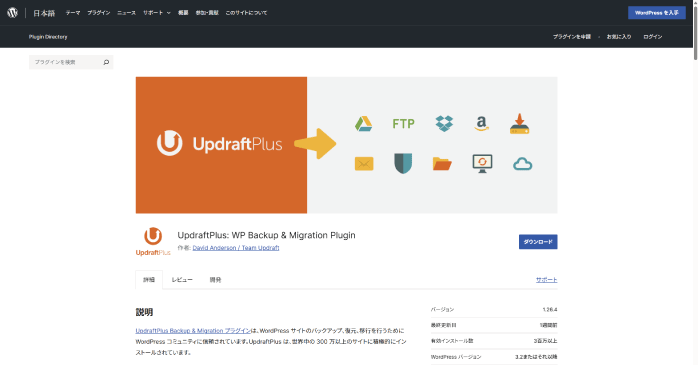Open the お気に入り link

[619, 37]
